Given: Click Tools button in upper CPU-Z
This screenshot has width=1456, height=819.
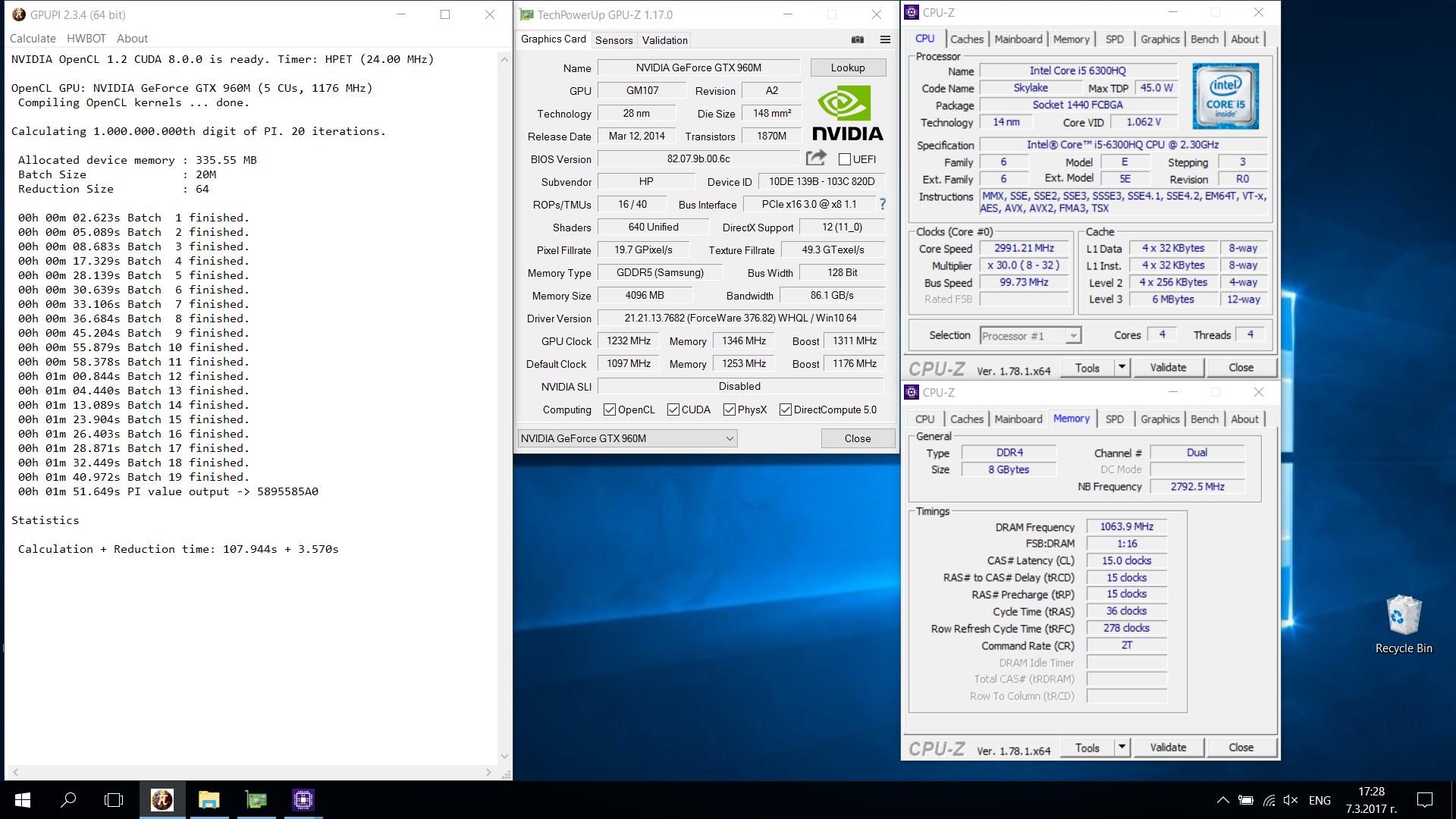Looking at the screenshot, I should click(1087, 368).
